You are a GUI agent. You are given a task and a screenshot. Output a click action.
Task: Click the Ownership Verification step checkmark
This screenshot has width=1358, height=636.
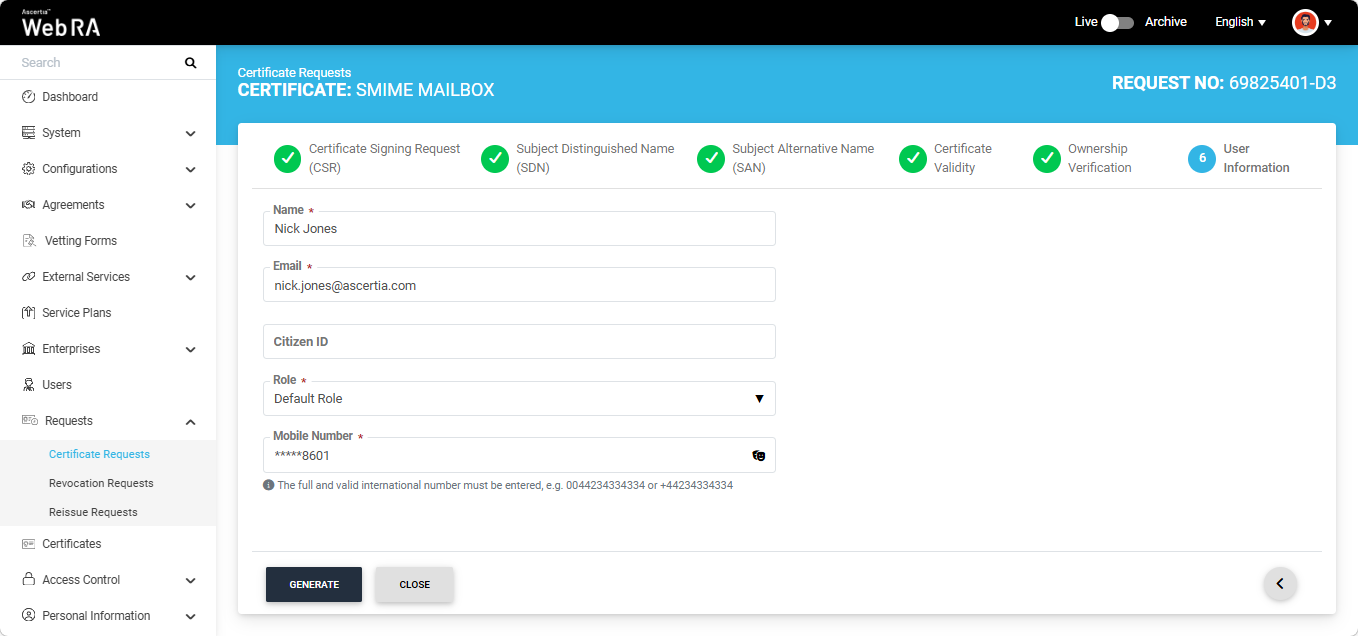click(1047, 159)
